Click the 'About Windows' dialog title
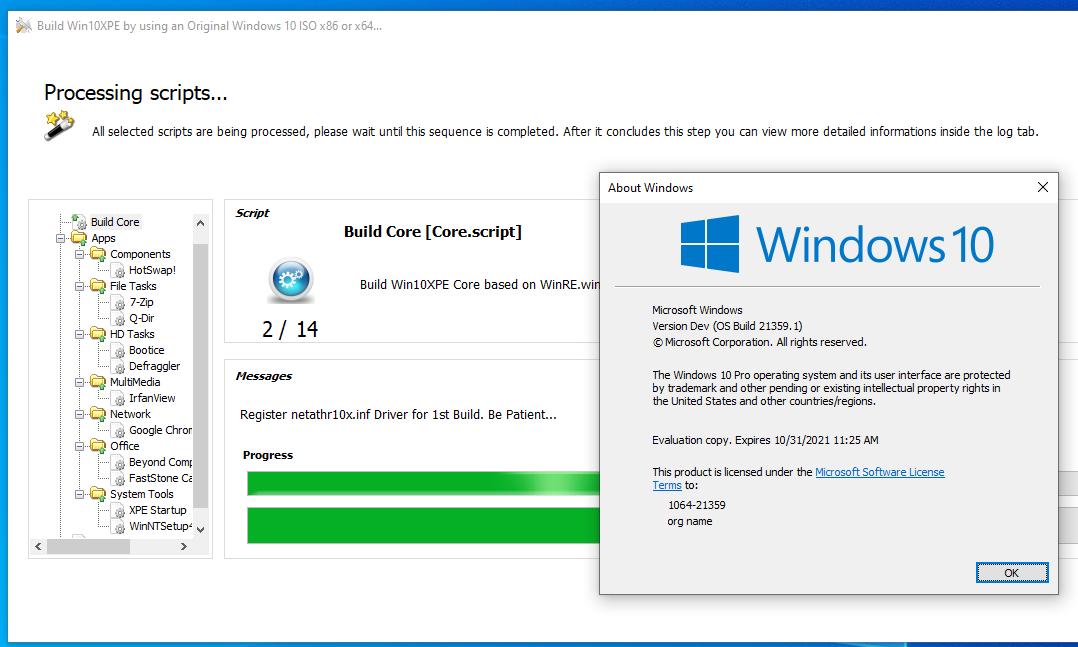 (x=650, y=188)
